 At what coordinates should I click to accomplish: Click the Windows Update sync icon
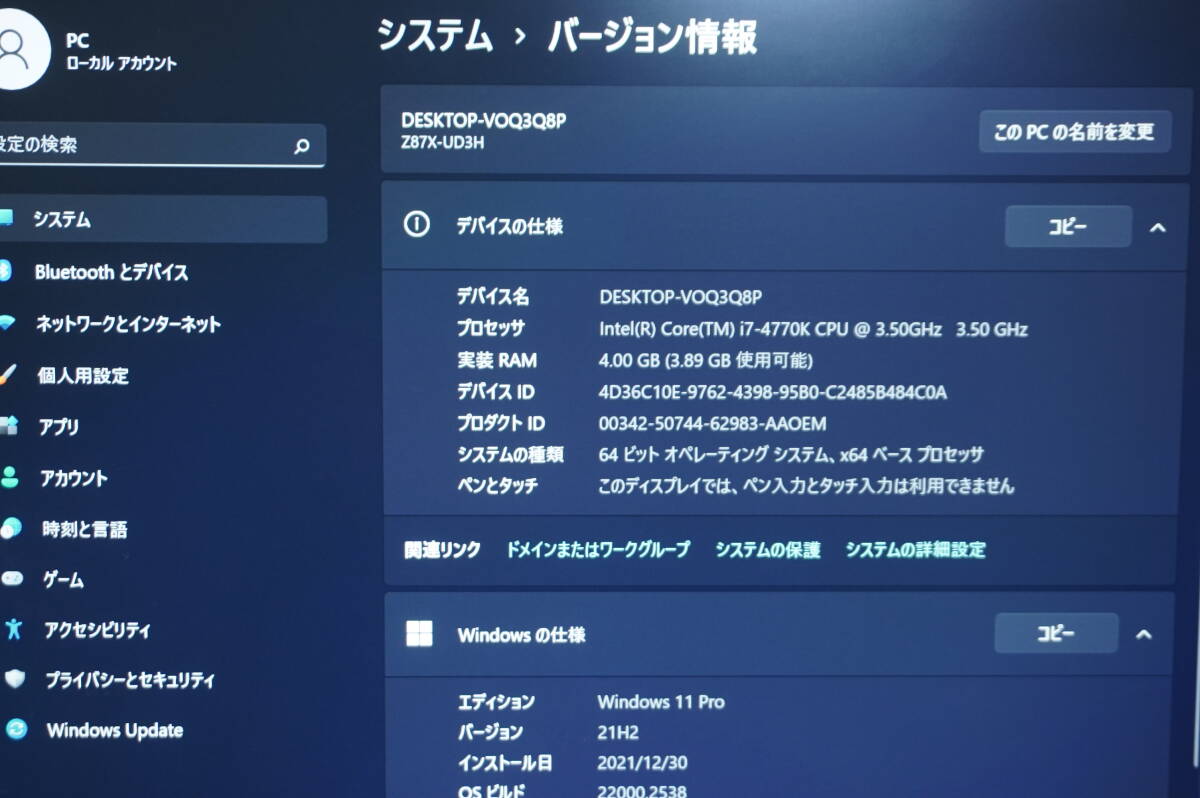[x=16, y=730]
